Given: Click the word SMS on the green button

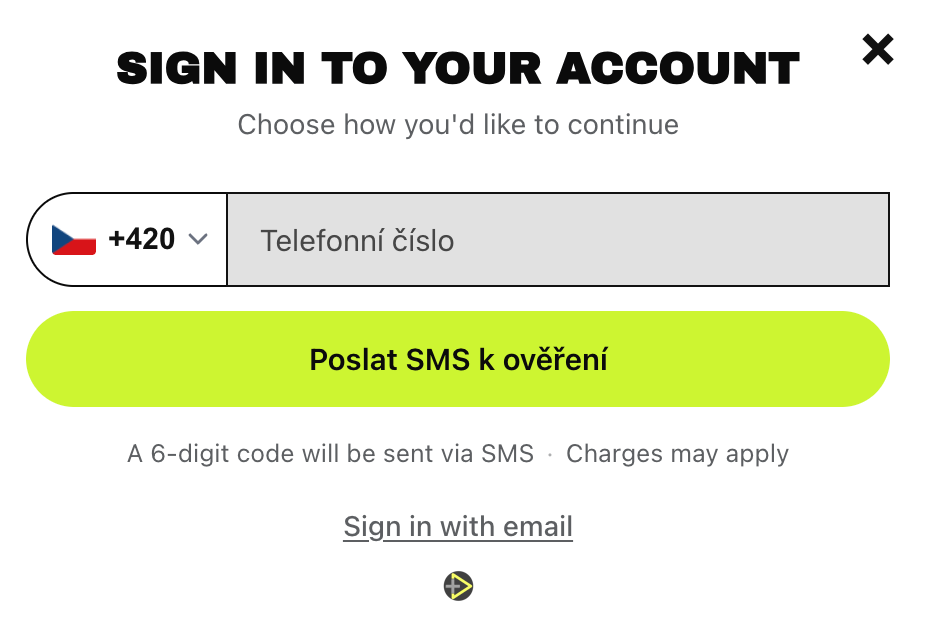Looking at the screenshot, I should click(438, 360).
